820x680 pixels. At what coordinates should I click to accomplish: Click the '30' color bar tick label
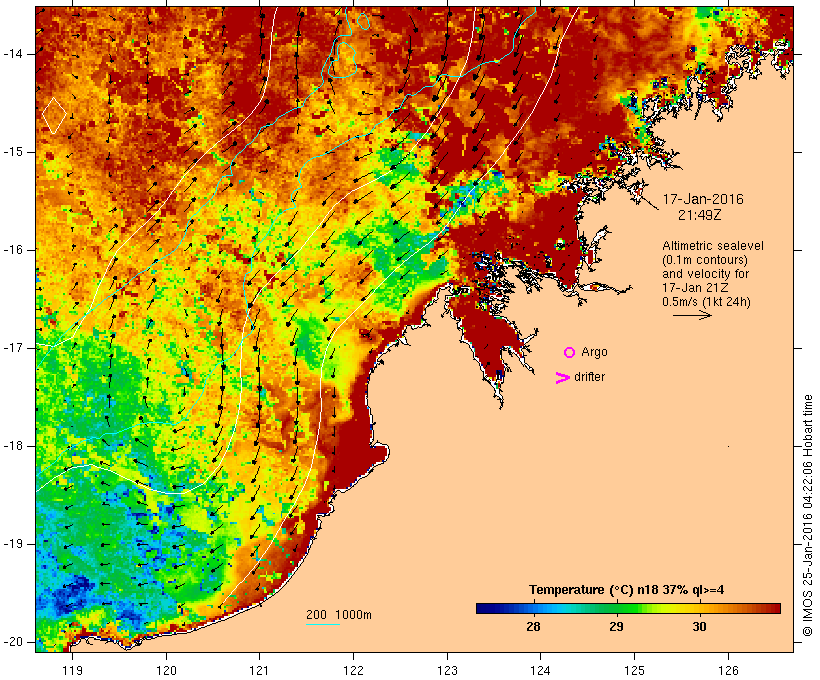pyautogui.click(x=699, y=627)
